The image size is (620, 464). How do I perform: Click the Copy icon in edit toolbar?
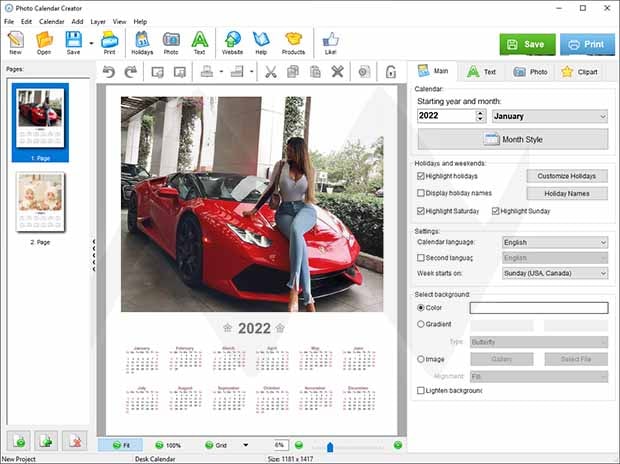pyautogui.click(x=293, y=72)
